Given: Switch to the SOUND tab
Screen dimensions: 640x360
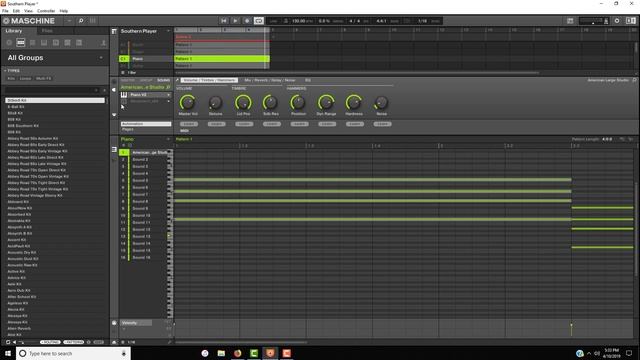Looking at the screenshot, I should point(163,80).
